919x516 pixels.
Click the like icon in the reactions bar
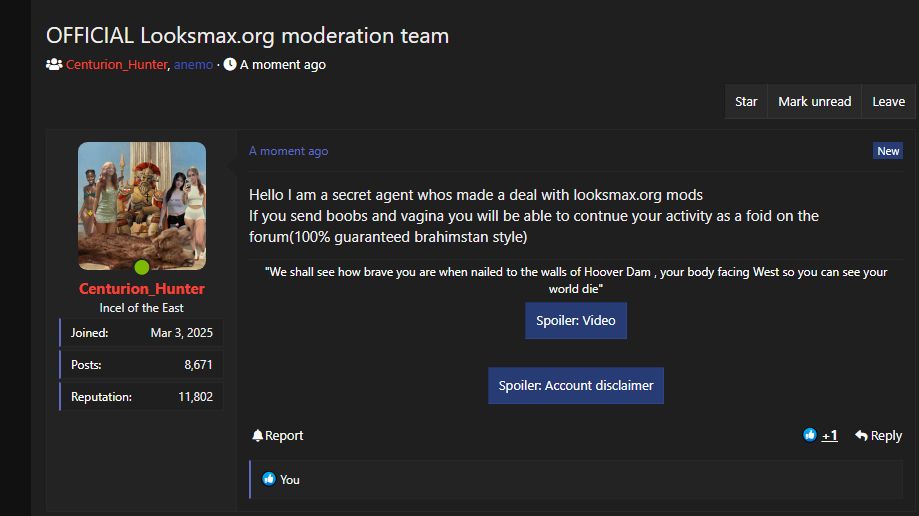(269, 479)
